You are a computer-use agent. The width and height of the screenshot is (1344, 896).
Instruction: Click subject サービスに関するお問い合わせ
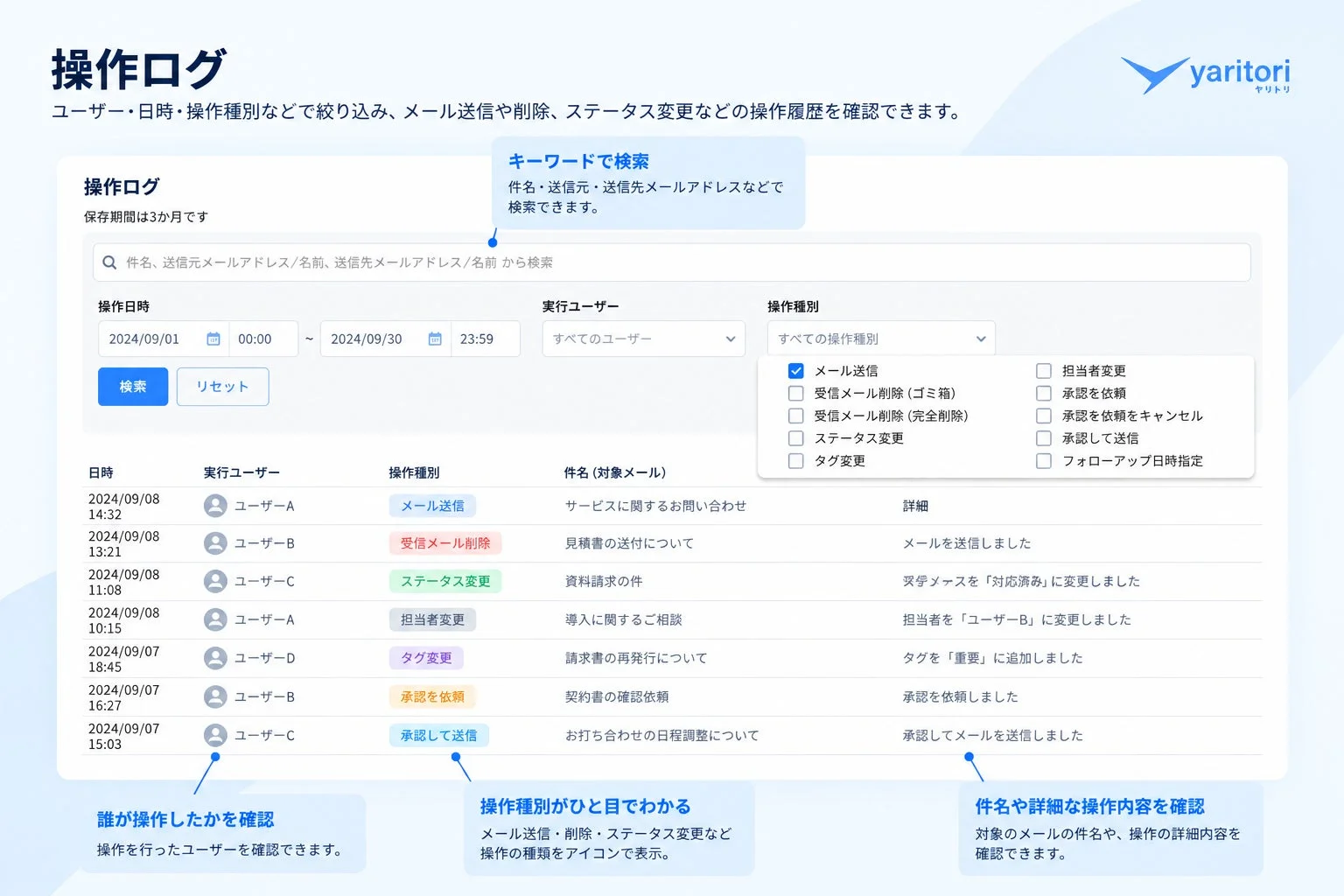[x=655, y=506]
